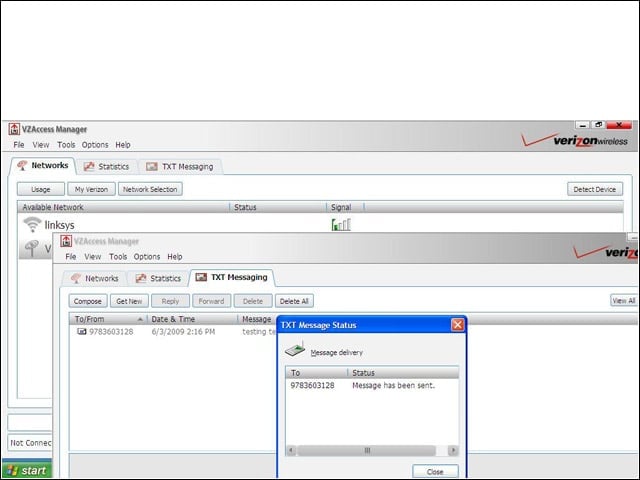Click the Detect Device button
This screenshot has width=640, height=480.
coord(595,189)
